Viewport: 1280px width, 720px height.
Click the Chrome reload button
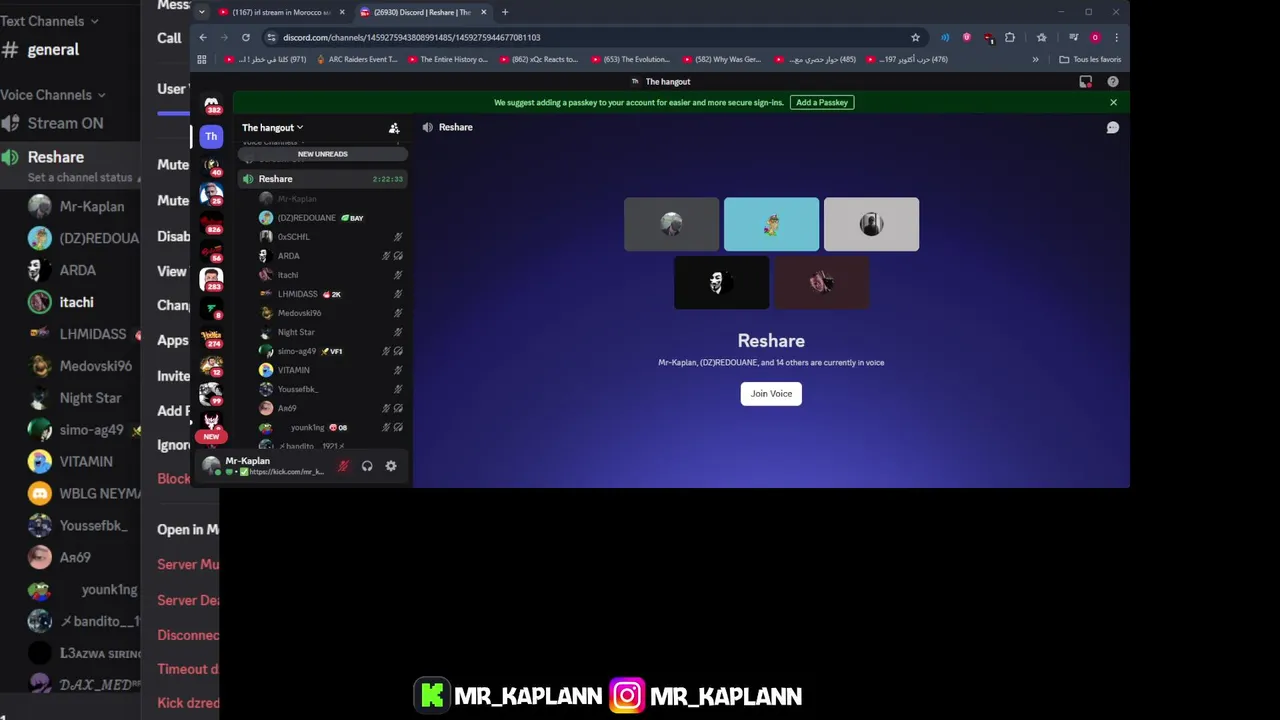(245, 37)
